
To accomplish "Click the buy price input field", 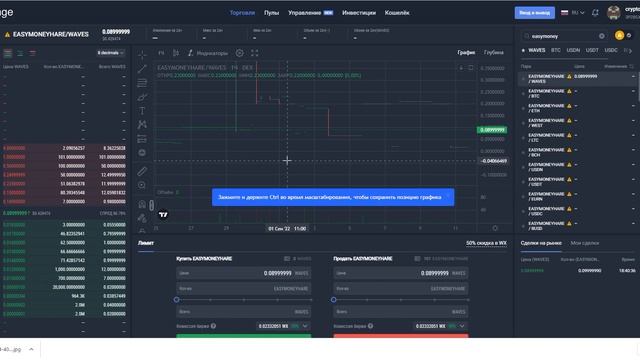I will pyautogui.click(x=244, y=273).
